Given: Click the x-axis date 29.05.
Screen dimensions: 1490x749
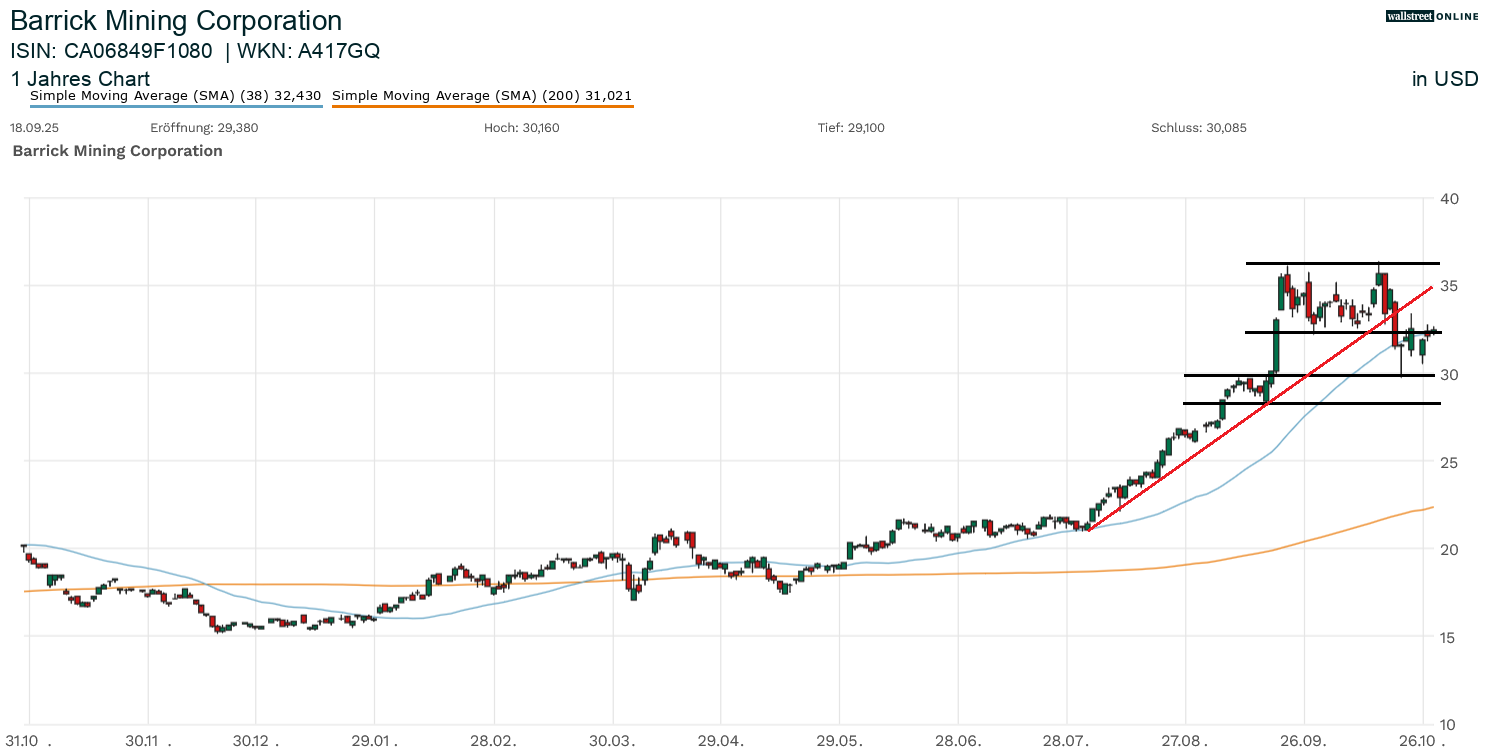Looking at the screenshot, I should click(x=840, y=741).
